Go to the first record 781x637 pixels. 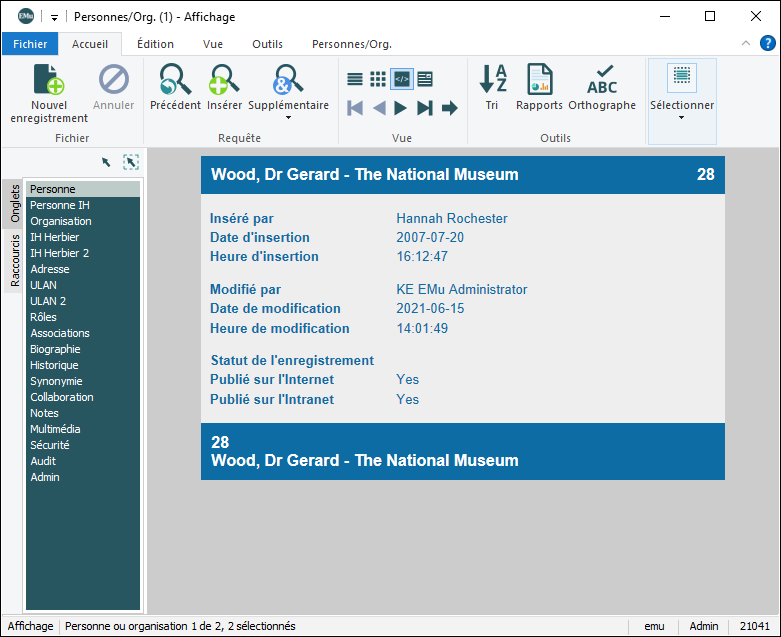point(355,108)
